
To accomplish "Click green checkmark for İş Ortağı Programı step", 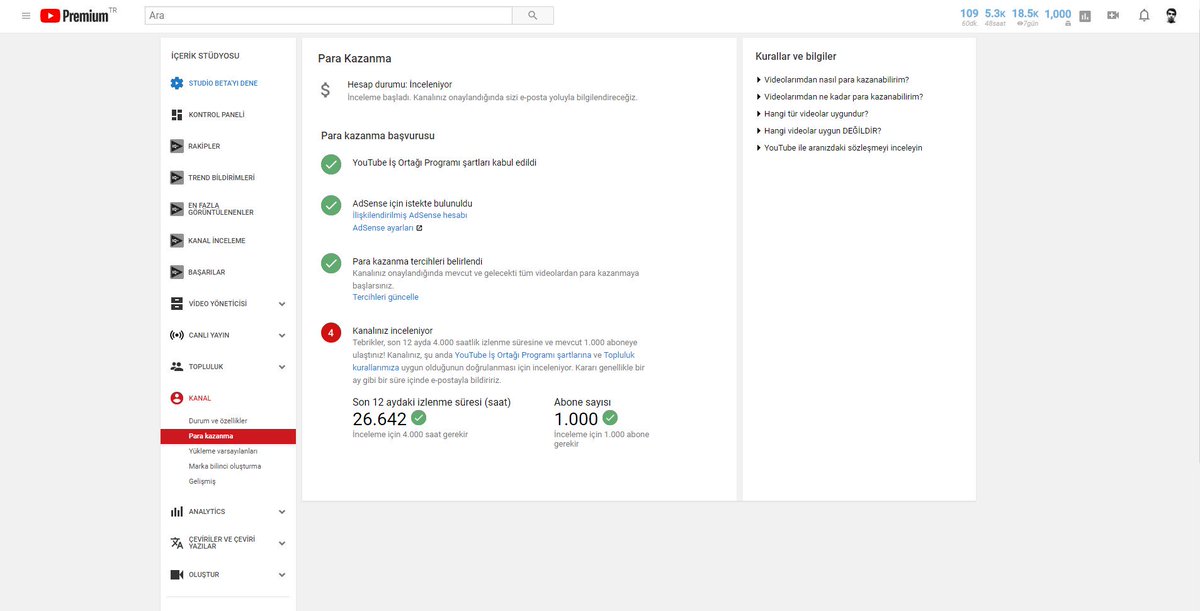I will point(331,164).
